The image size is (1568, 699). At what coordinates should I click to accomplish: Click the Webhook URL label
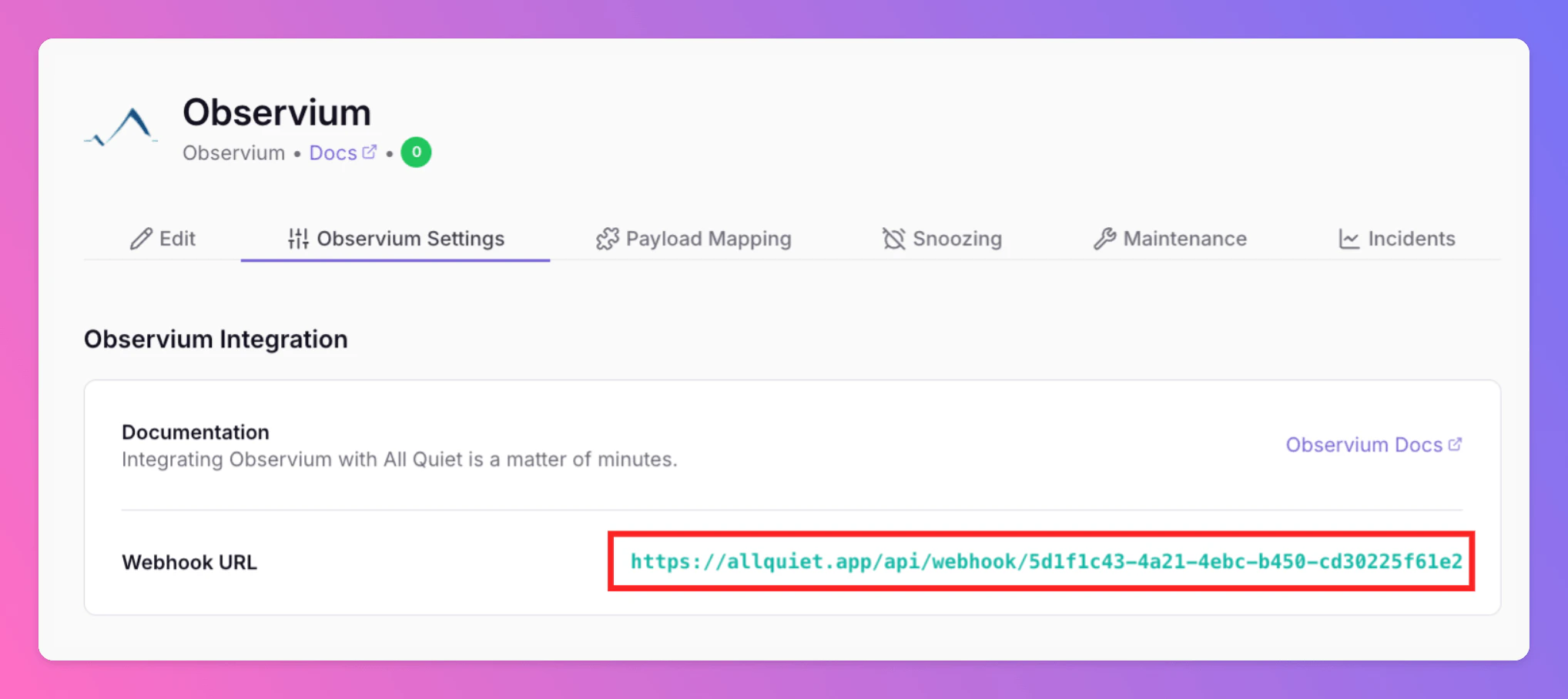point(189,562)
